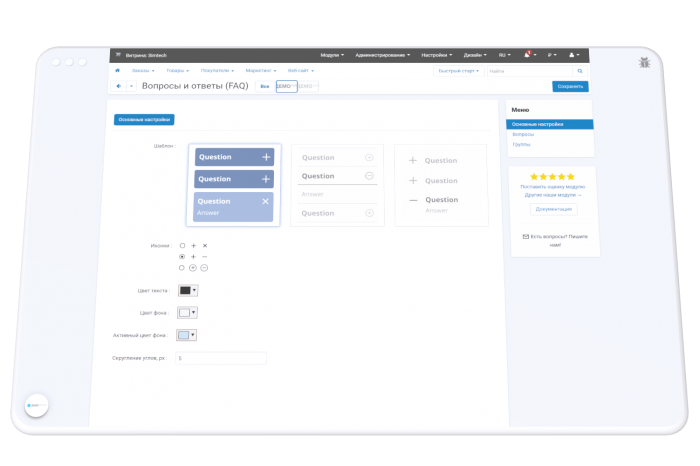Open the Быстрый старт dropdown
The image size is (700, 466).
point(458,71)
